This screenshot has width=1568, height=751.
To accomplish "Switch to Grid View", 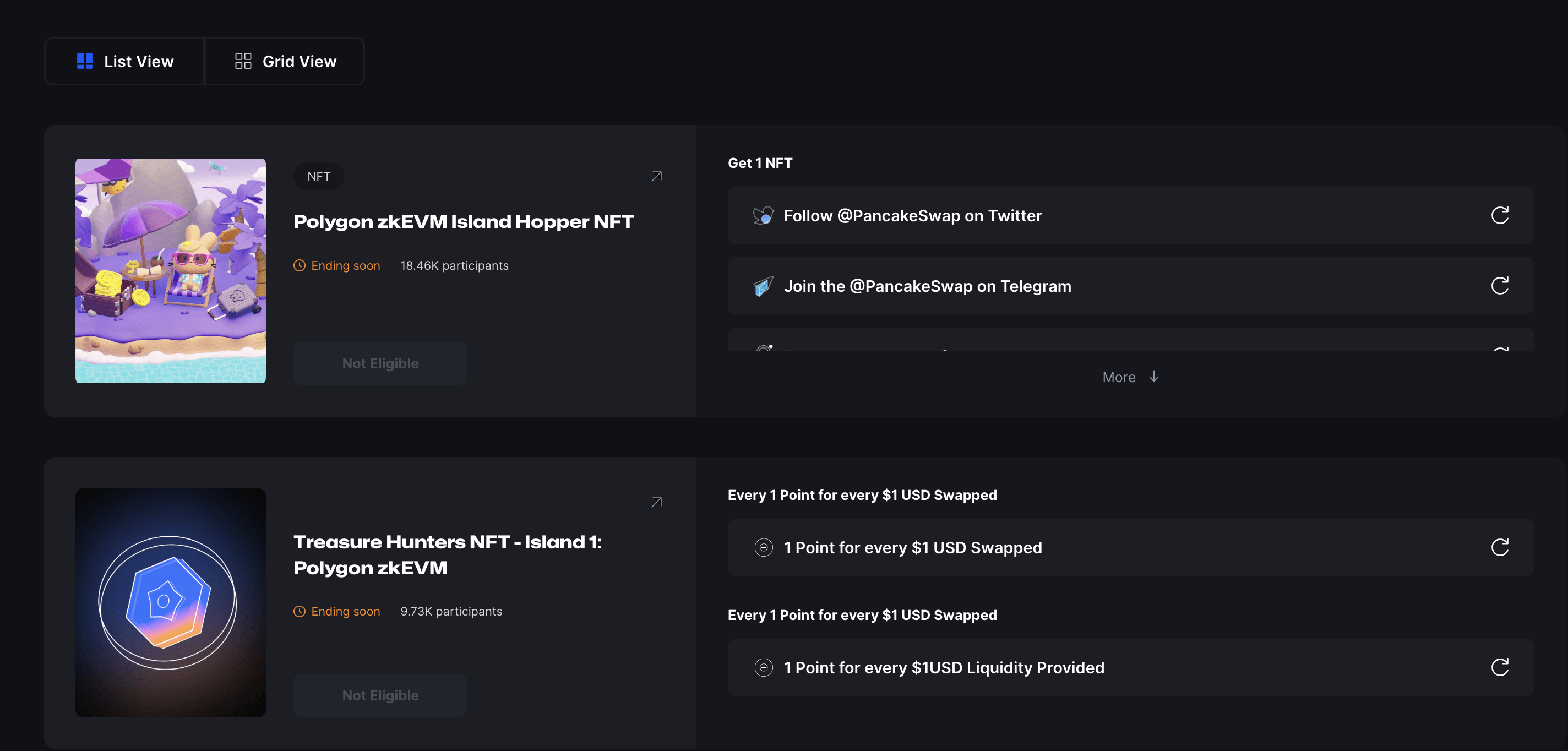I will tap(285, 62).
